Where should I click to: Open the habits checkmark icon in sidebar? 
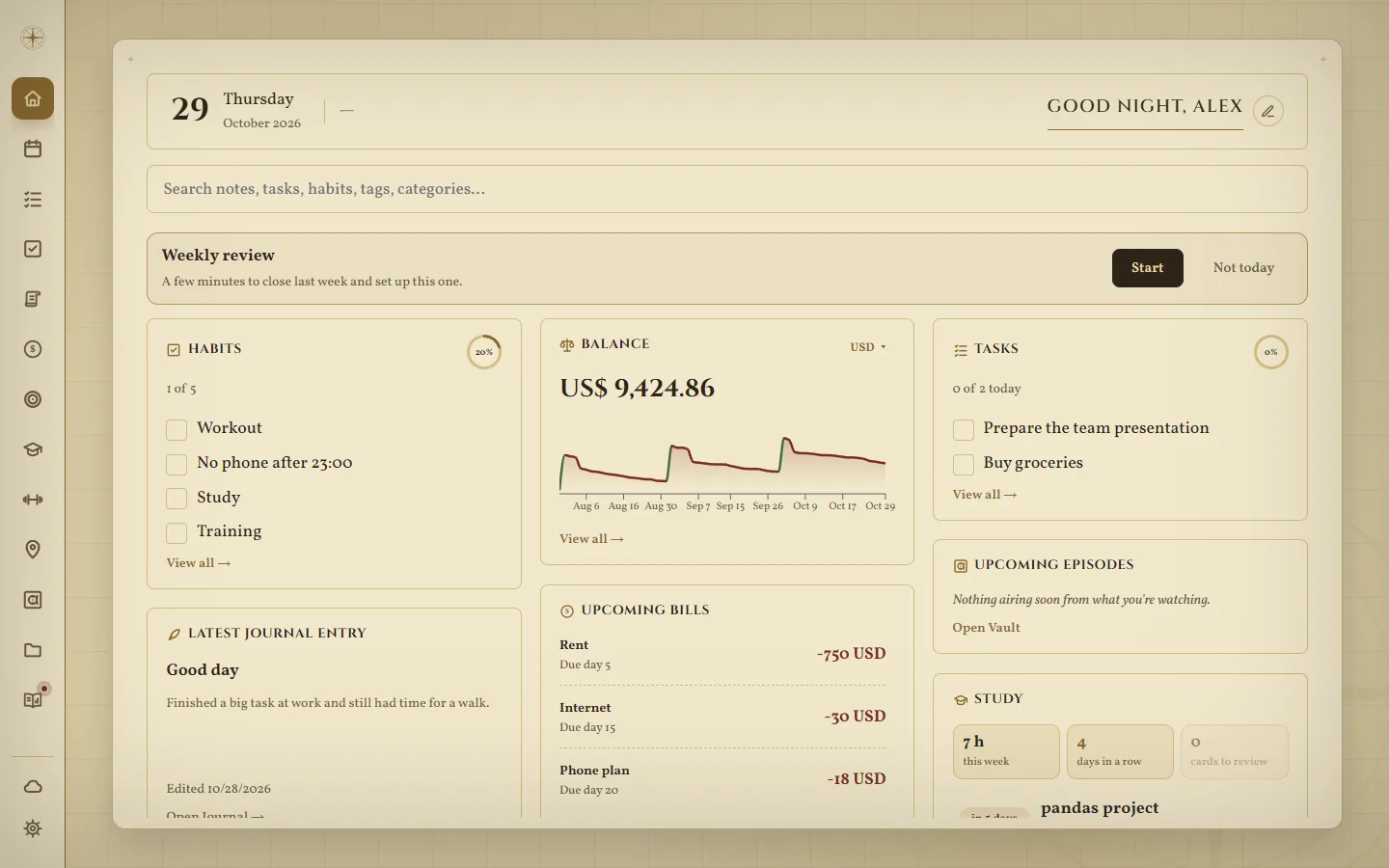pos(33,249)
